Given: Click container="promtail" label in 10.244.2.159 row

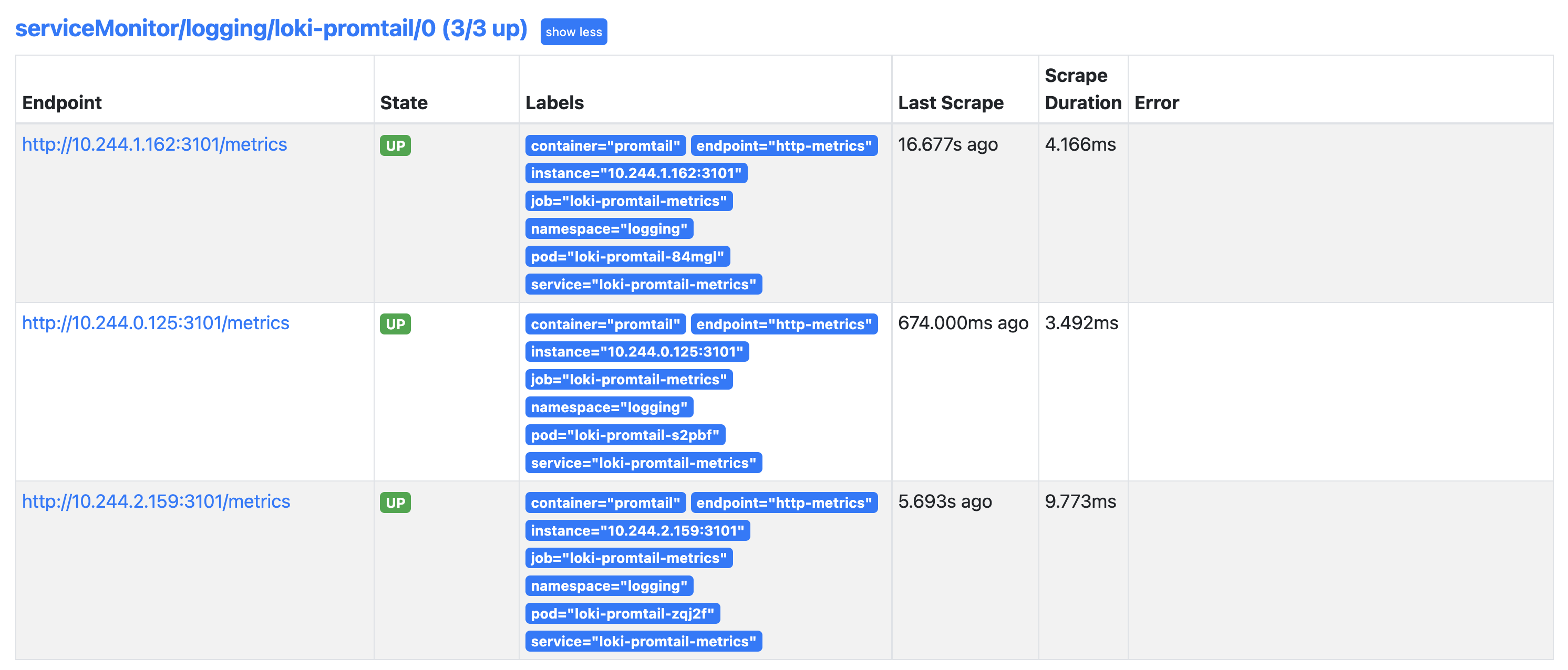Looking at the screenshot, I should 606,503.
